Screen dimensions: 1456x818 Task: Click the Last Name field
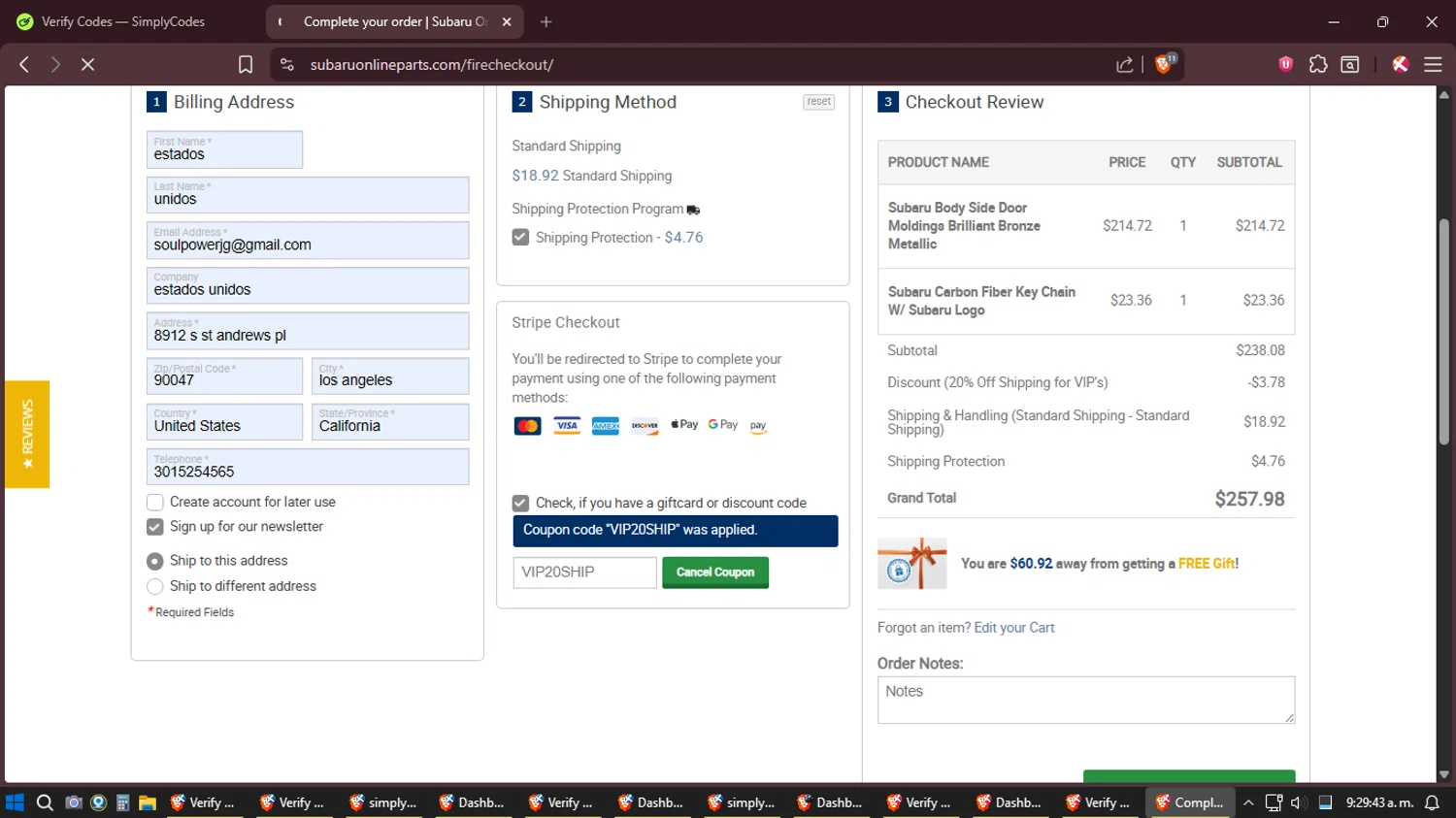308,195
